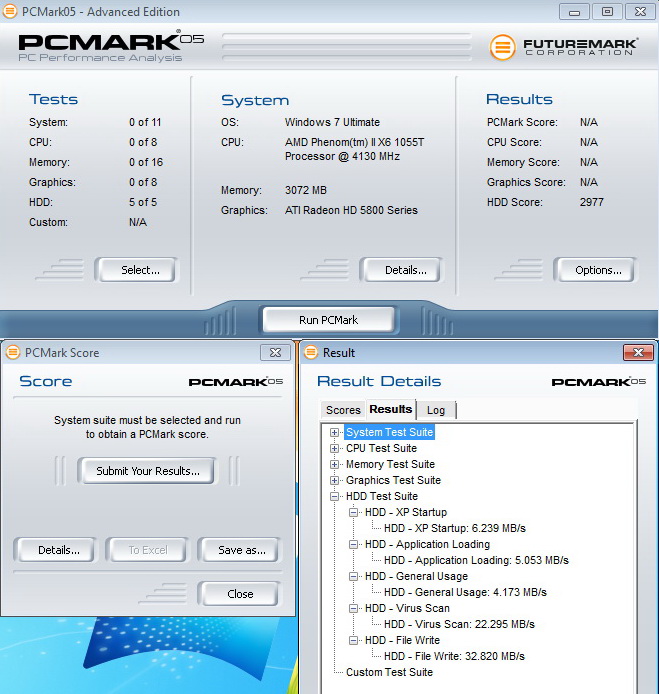Click the Futuremark Corporation logo
The width and height of the screenshot is (659, 694).
click(563, 47)
